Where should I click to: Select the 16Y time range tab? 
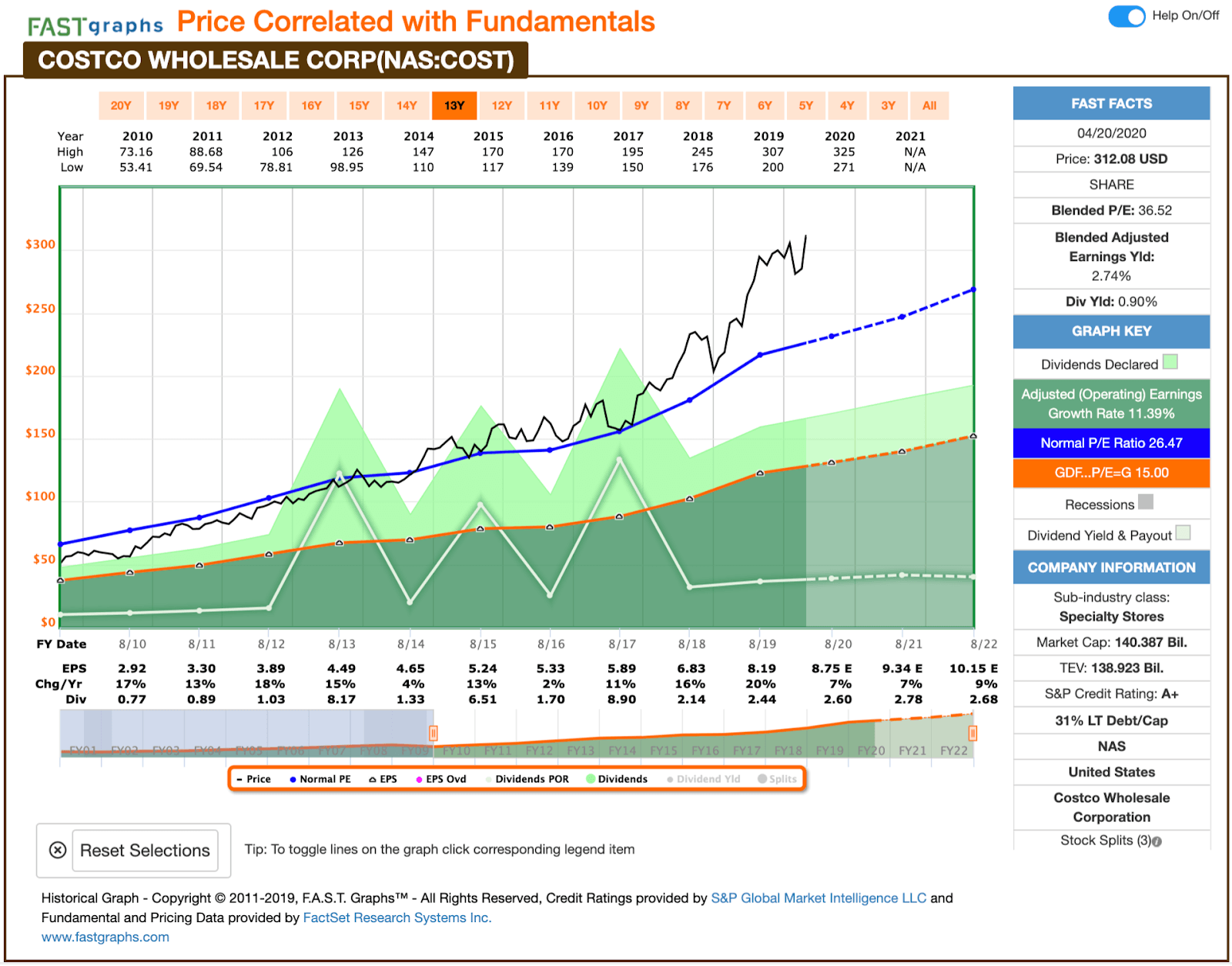(x=312, y=105)
